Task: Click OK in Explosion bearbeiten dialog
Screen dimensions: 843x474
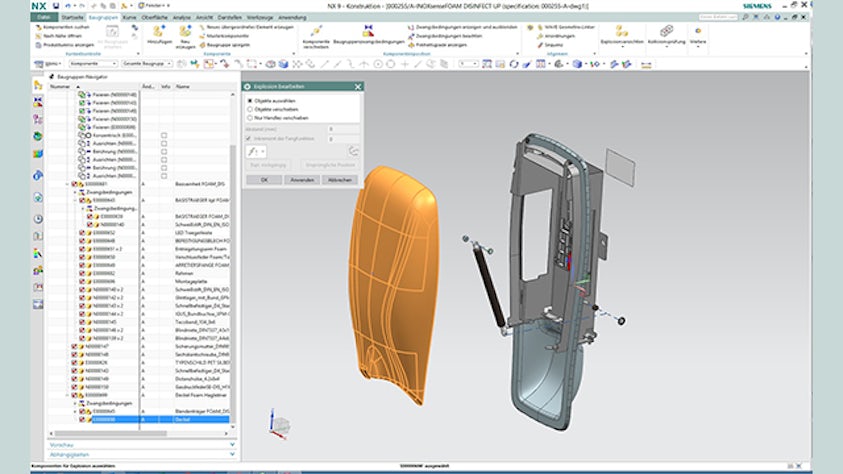Action: tap(264, 180)
